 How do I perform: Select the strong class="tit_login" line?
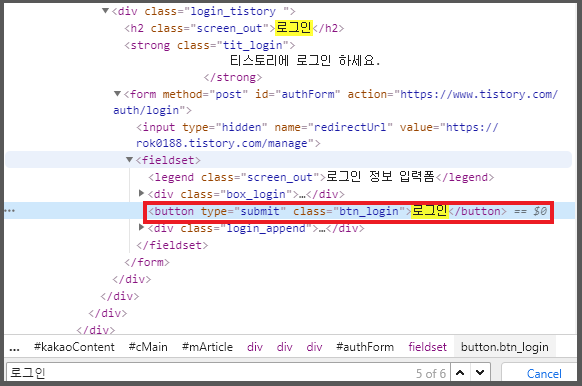(210, 45)
